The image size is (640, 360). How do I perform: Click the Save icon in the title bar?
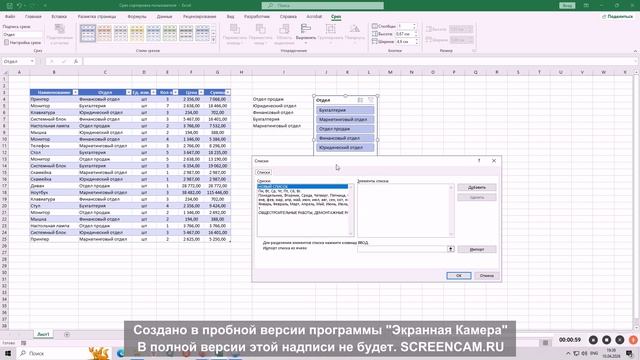(9, 6)
